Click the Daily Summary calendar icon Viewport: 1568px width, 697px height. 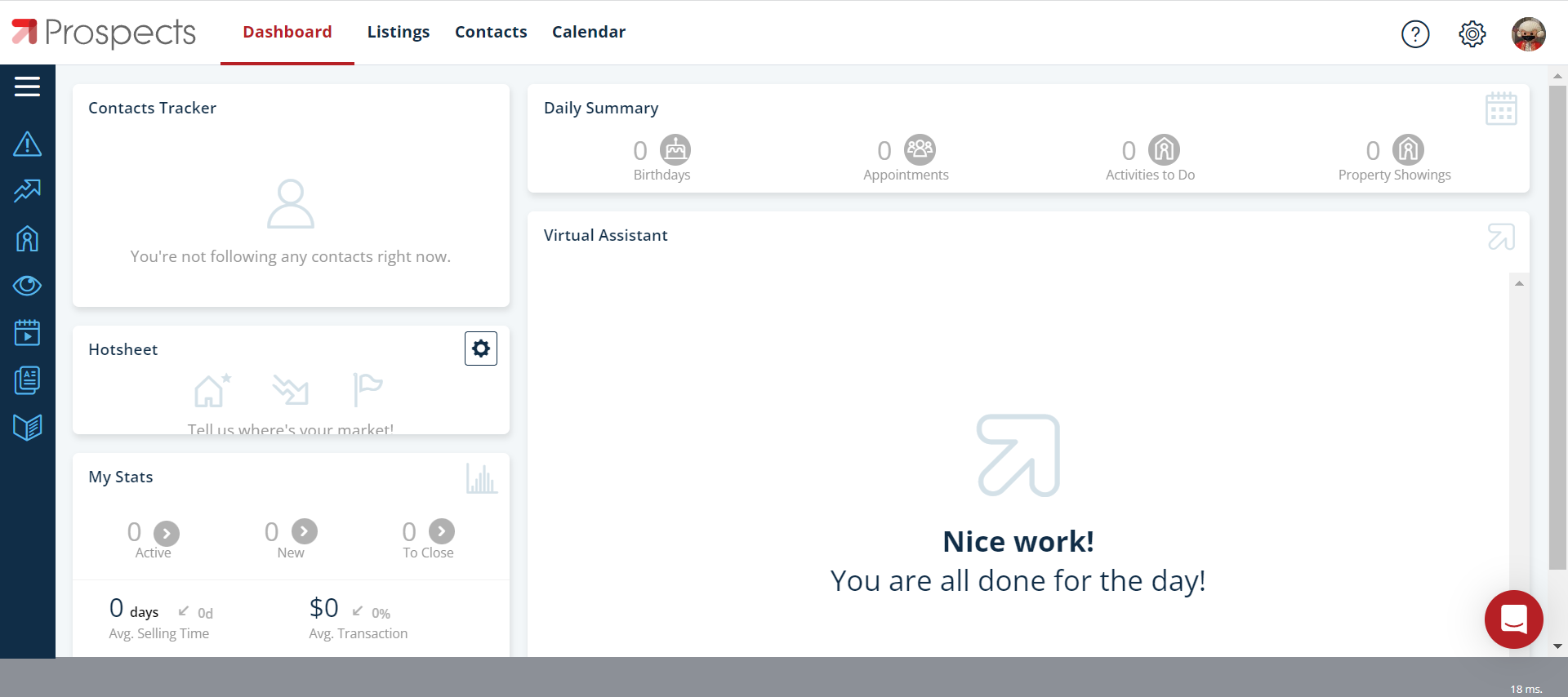pyautogui.click(x=1500, y=109)
